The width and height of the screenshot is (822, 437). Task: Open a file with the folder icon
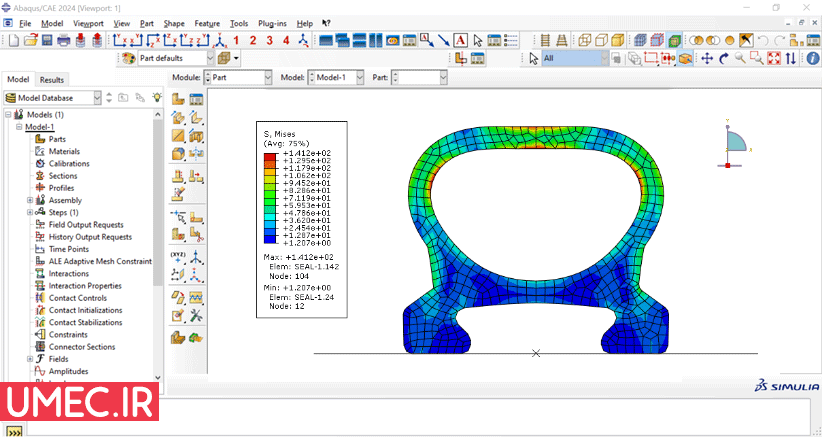[30, 40]
